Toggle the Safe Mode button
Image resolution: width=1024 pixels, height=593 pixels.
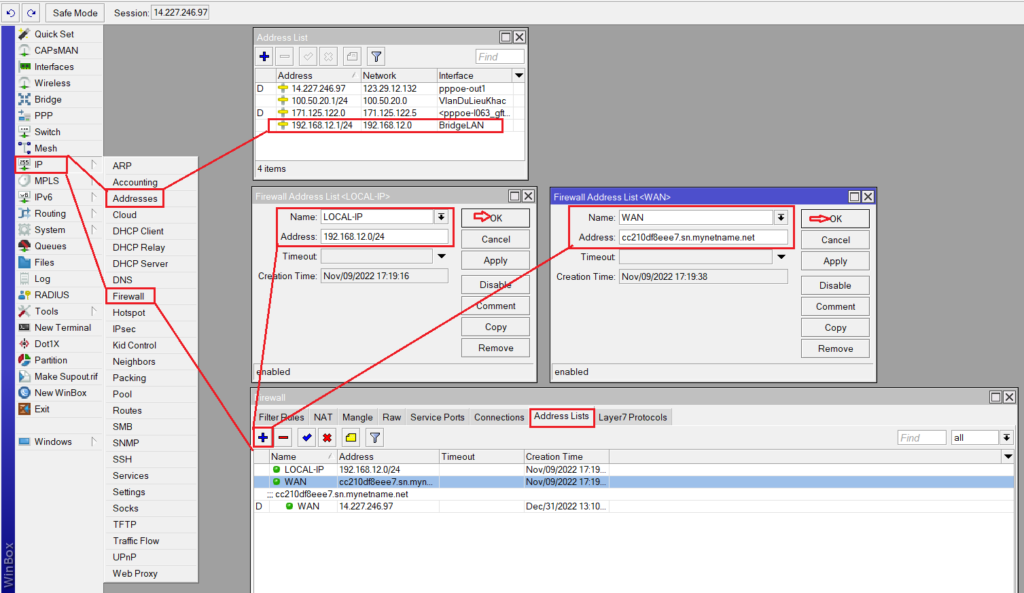(75, 12)
